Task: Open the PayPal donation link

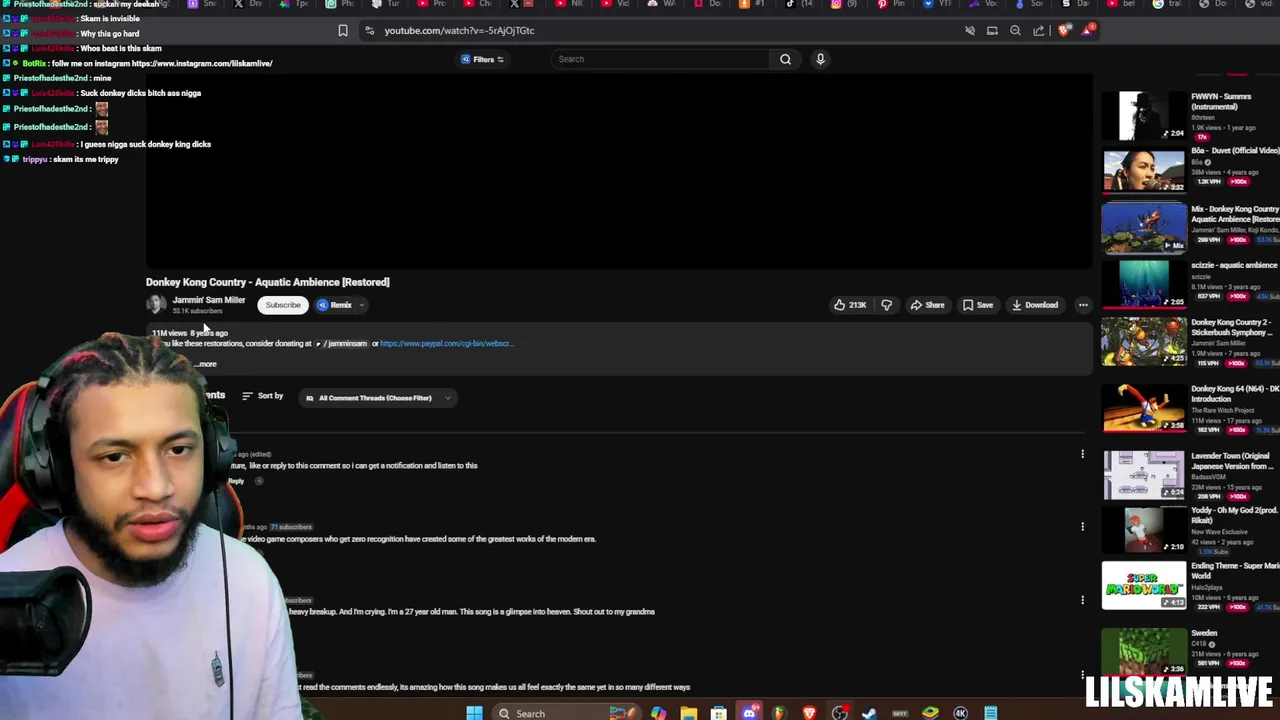Action: coord(446,343)
